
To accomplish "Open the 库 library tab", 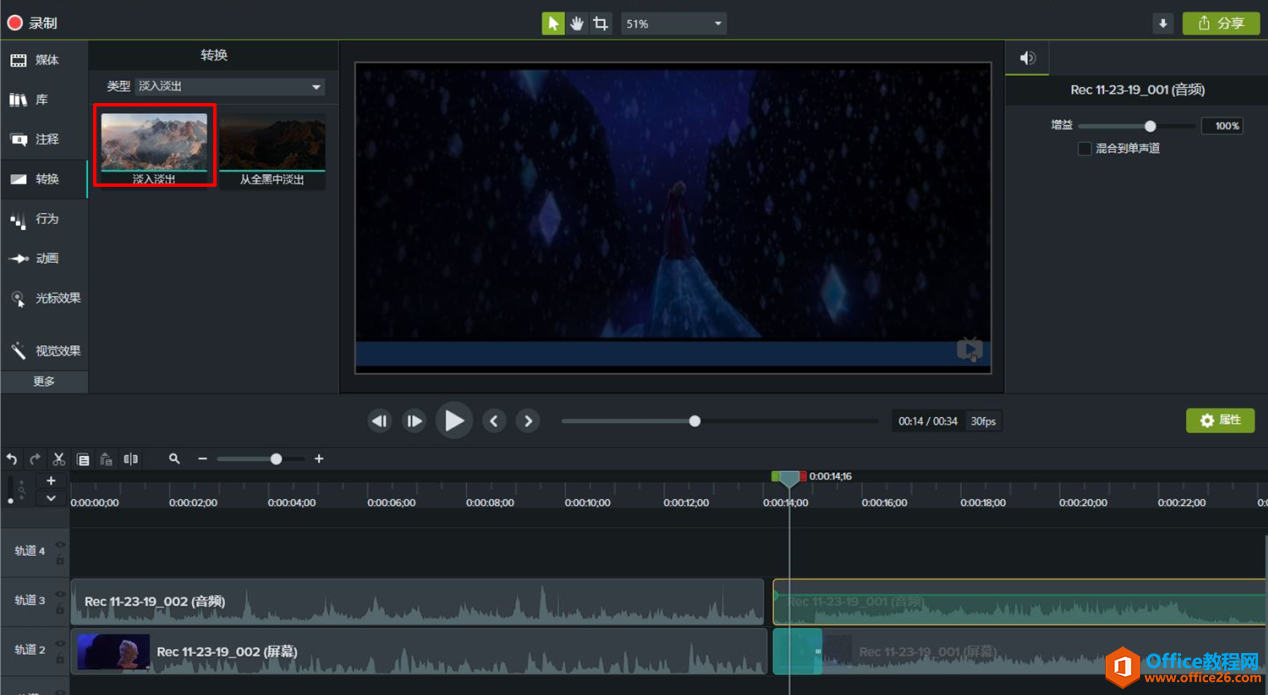I will coord(44,100).
